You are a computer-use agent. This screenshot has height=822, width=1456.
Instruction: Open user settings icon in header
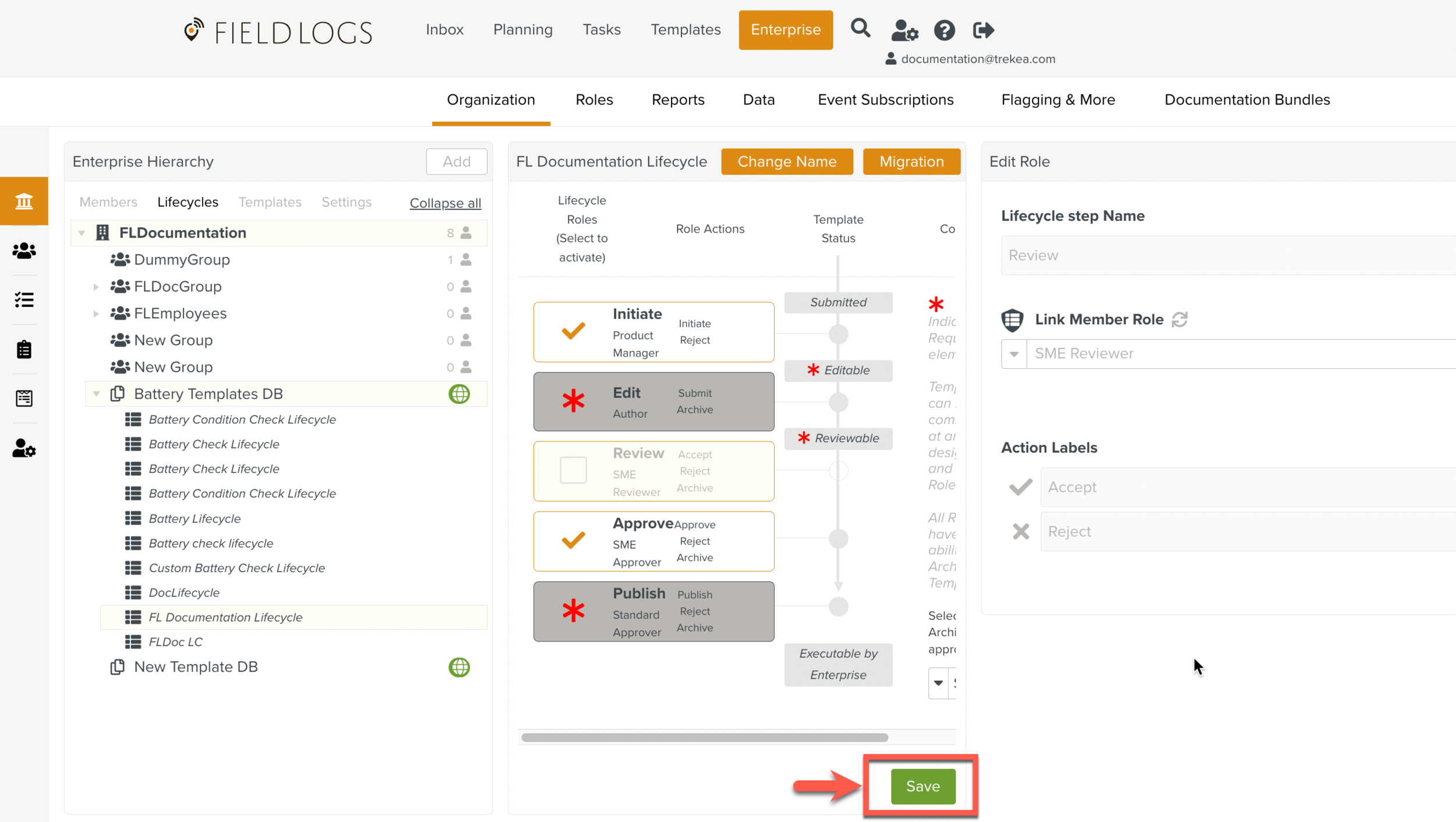[x=904, y=30]
